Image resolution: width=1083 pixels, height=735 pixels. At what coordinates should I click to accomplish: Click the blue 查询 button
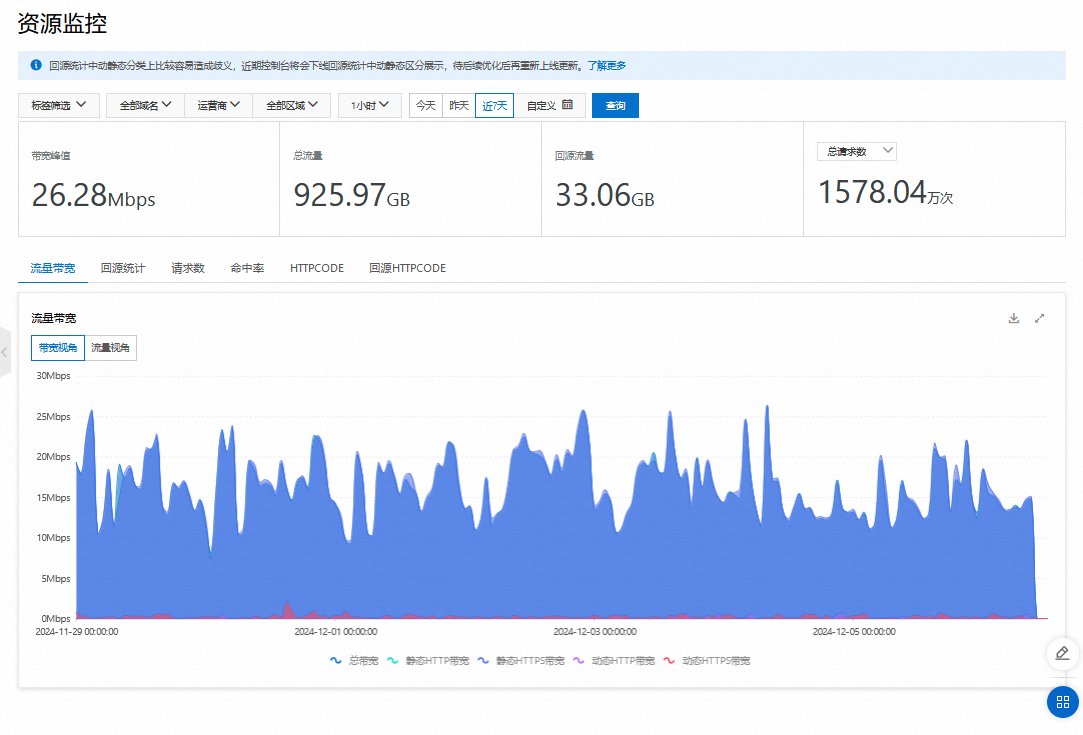coord(615,105)
